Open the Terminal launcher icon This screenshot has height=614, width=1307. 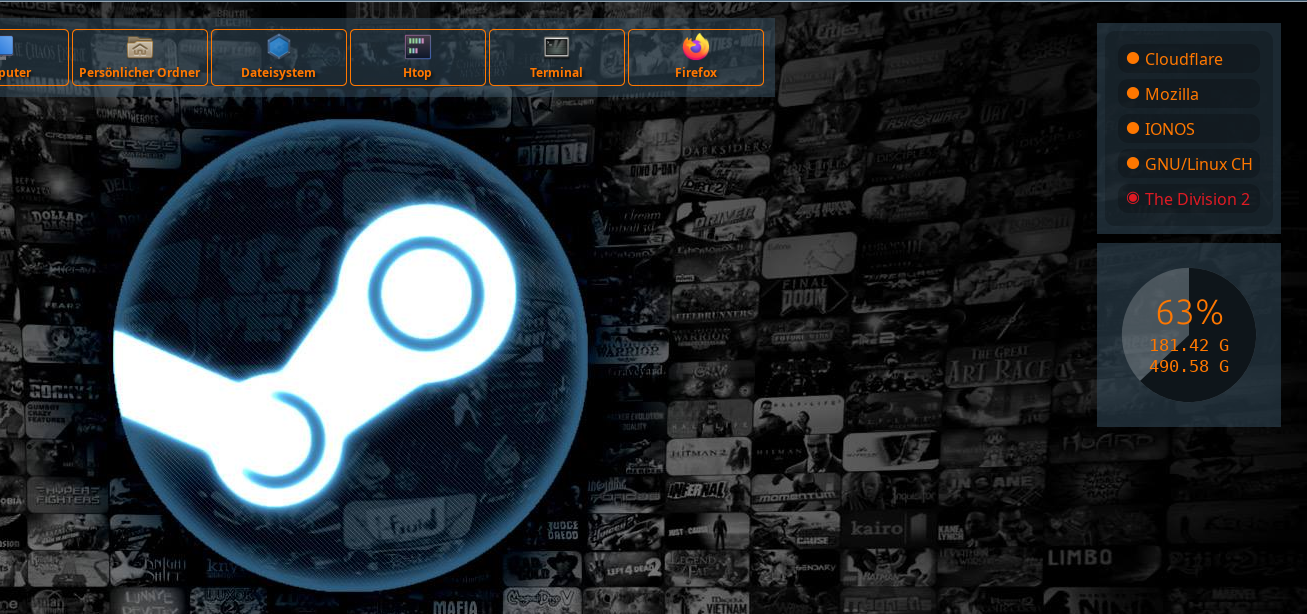tap(556, 47)
